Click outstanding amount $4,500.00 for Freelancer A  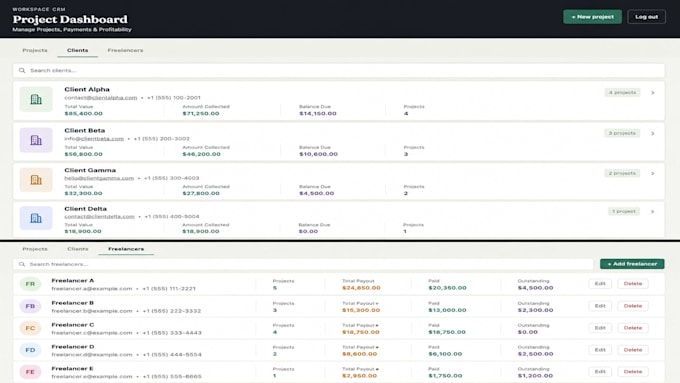click(535, 288)
